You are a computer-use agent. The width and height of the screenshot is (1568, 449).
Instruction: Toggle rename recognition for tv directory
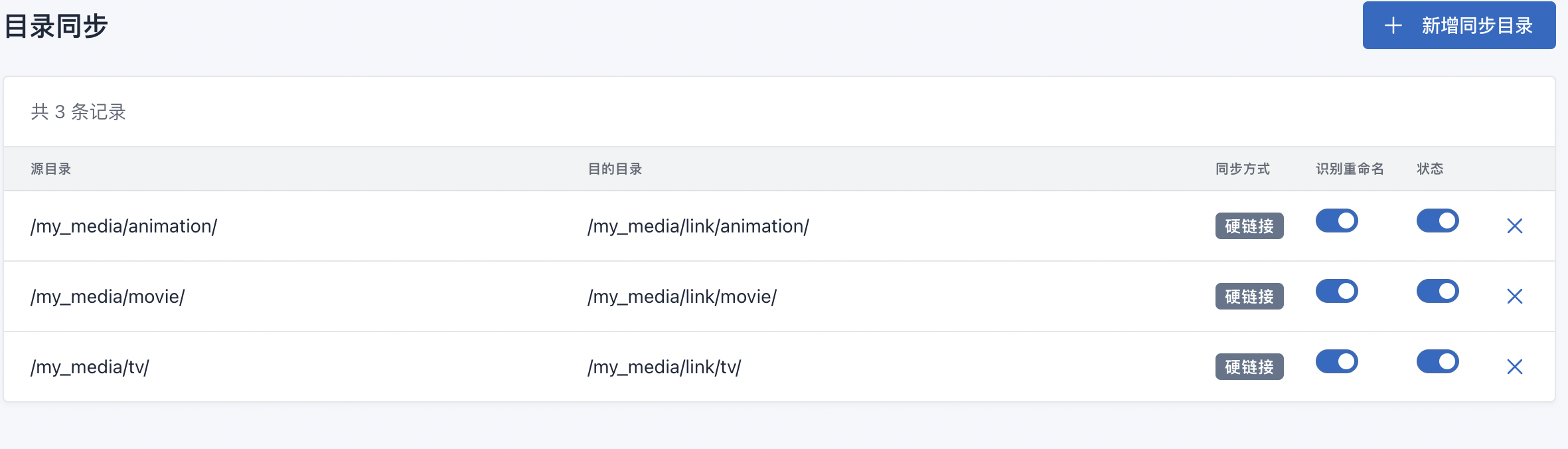click(1336, 361)
